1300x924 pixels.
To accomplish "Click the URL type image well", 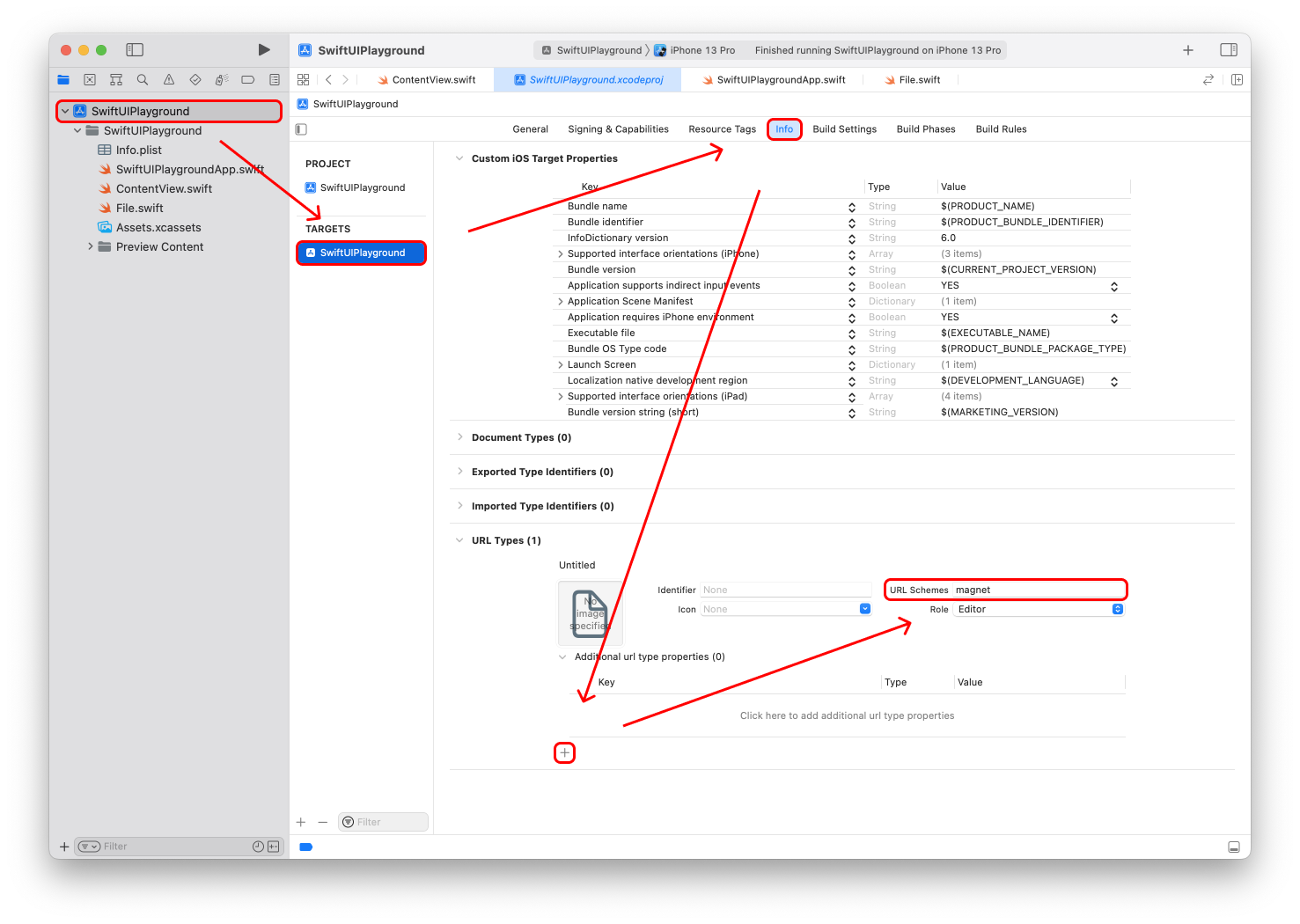I will [x=591, y=613].
